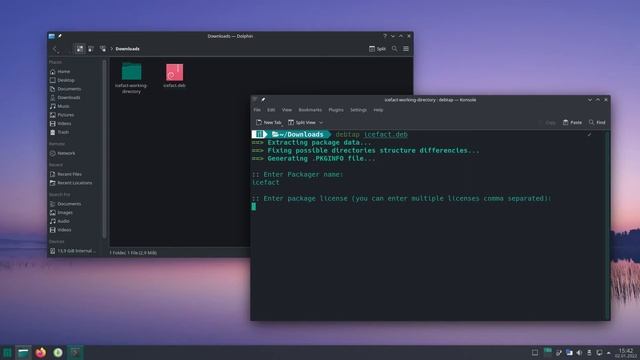Viewport: 640px width, 360px height.
Task: Click the Downloads breadcrumb in Dolphin
Action: 127,49
